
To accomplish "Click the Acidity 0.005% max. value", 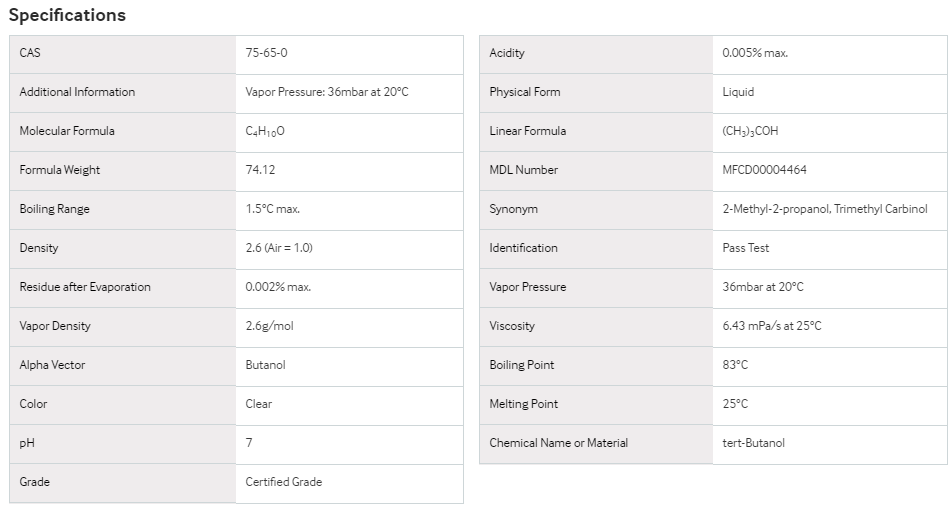I will click(x=755, y=53).
